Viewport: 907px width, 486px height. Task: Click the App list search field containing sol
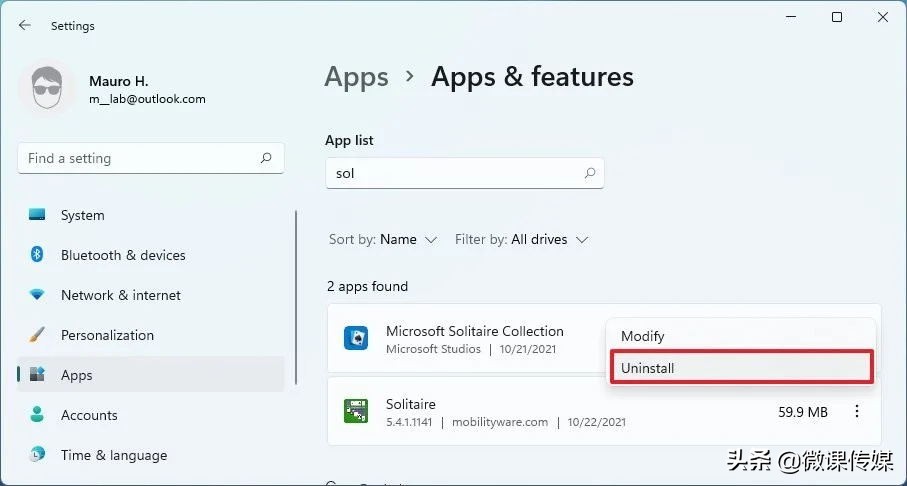coord(465,173)
